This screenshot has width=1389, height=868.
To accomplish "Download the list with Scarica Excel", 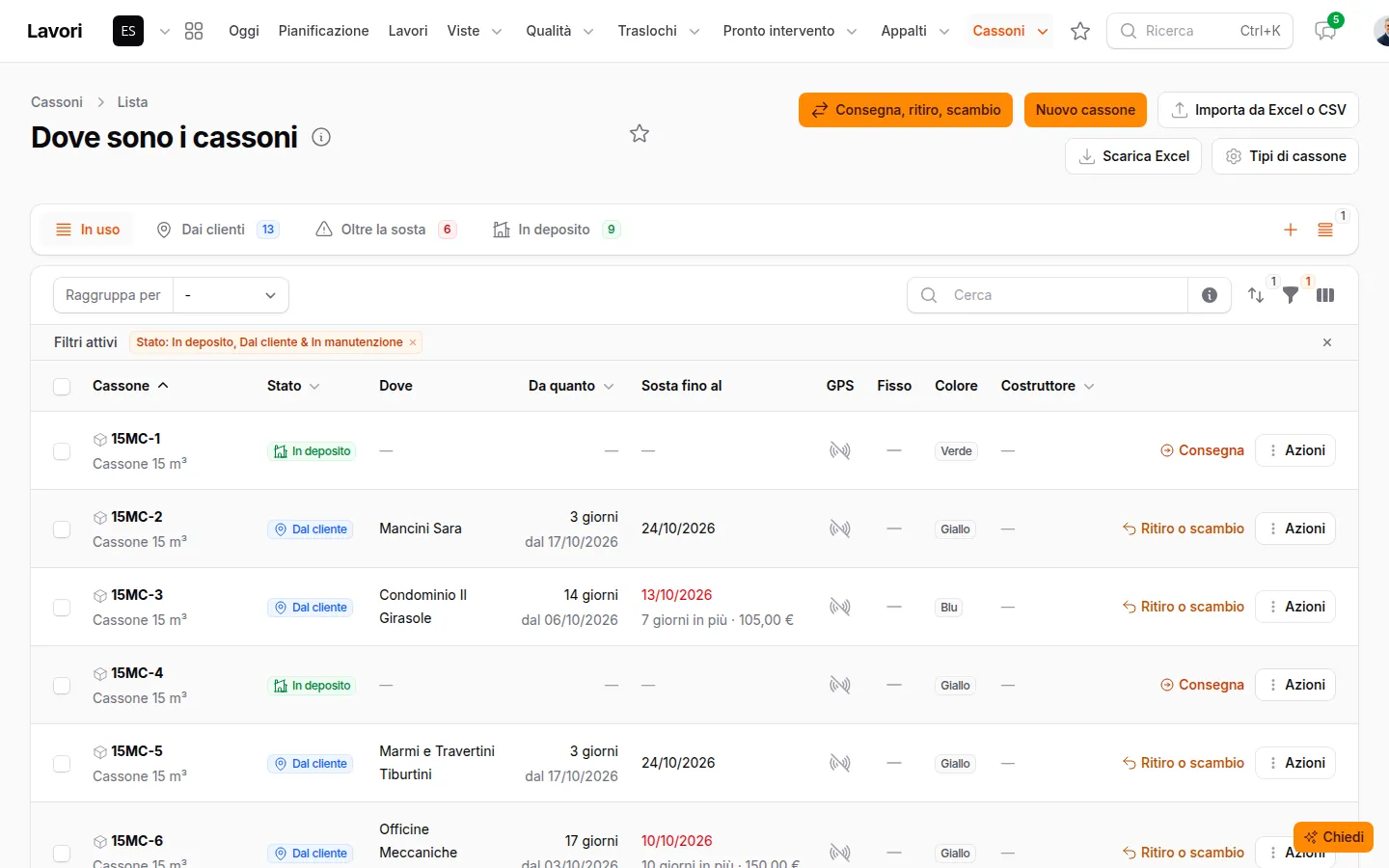I will [1133, 156].
